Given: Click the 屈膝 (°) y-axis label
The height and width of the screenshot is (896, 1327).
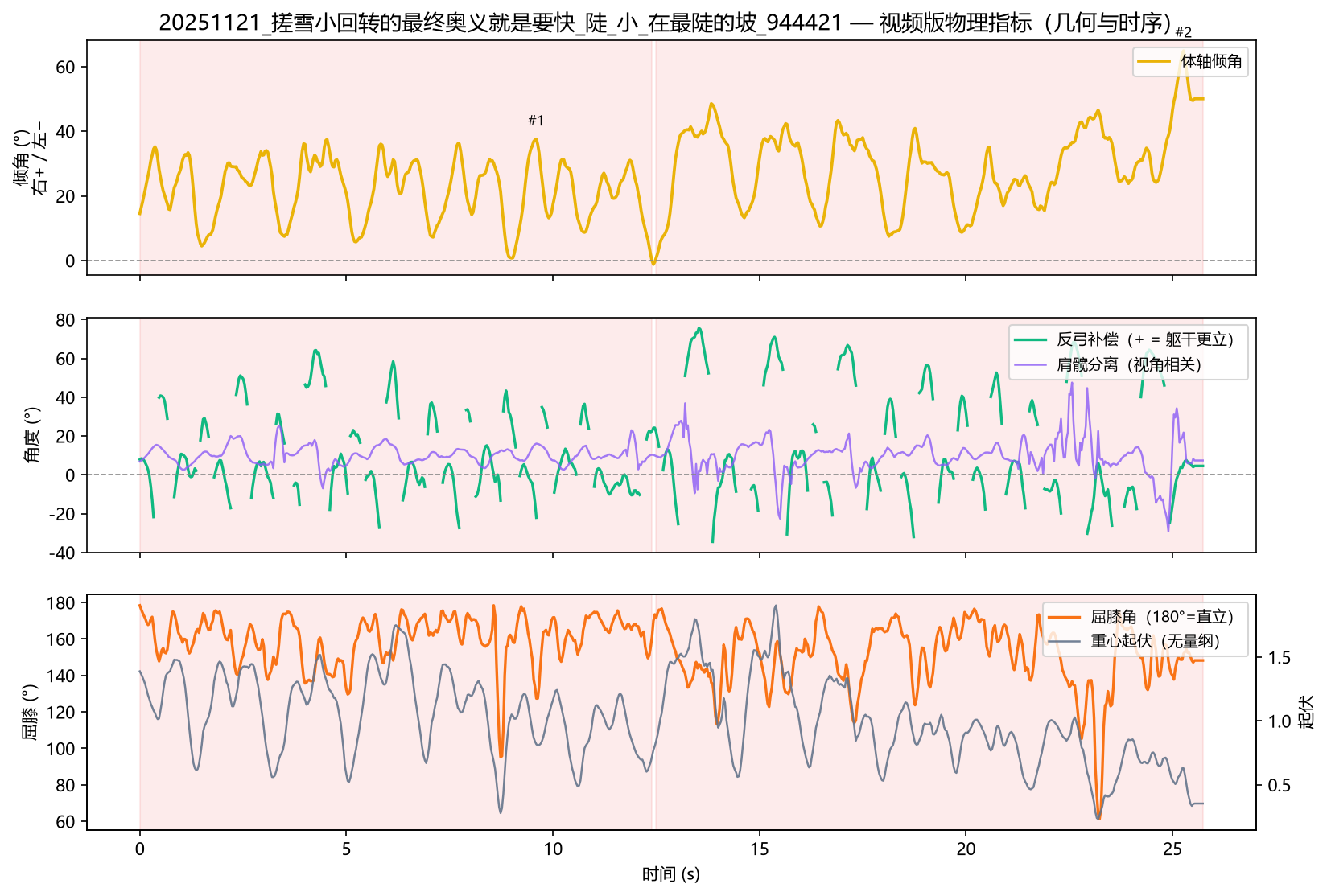Looking at the screenshot, I should 29,713.
